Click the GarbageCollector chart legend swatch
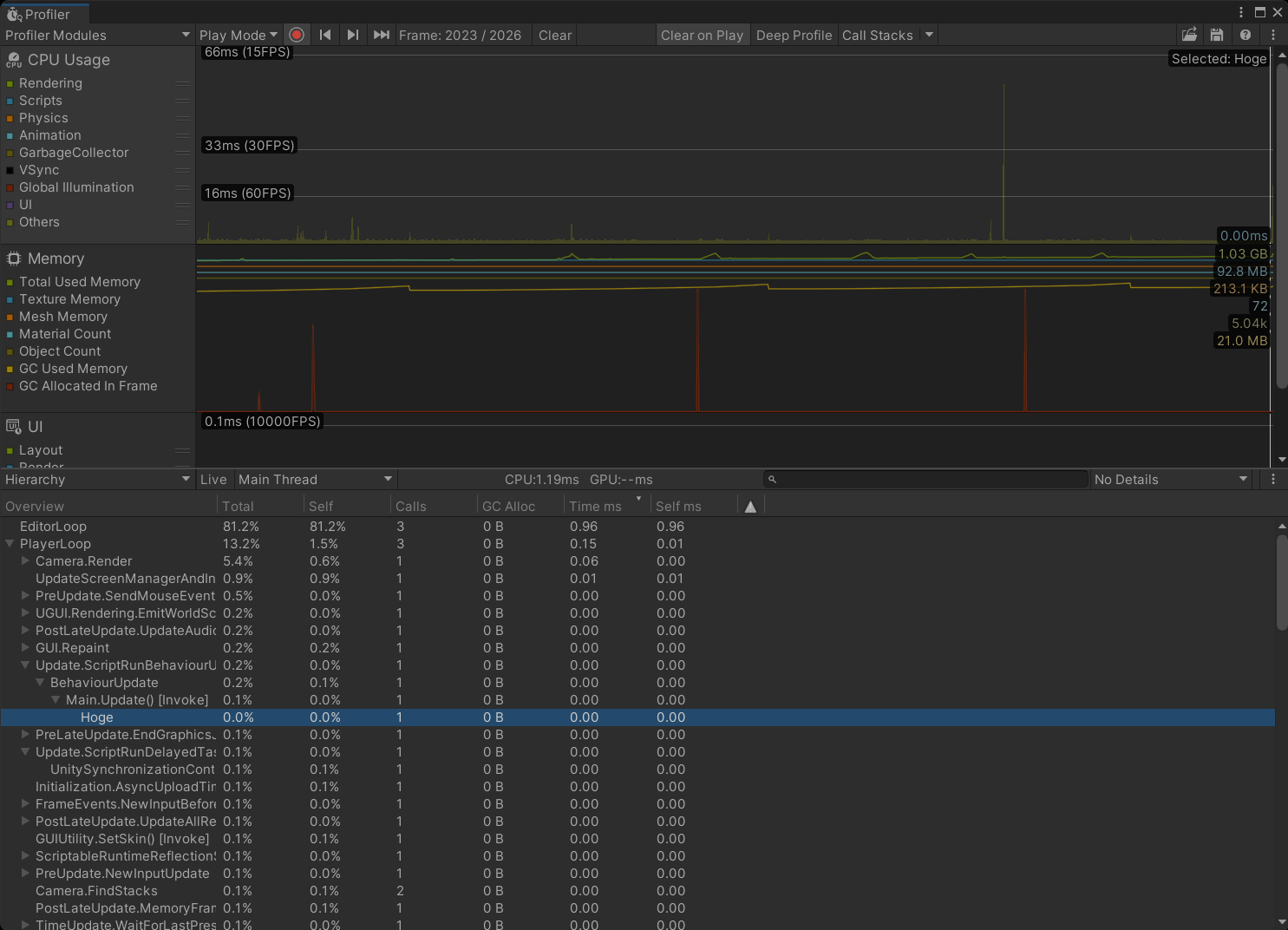This screenshot has width=1288, height=930. coord(10,153)
